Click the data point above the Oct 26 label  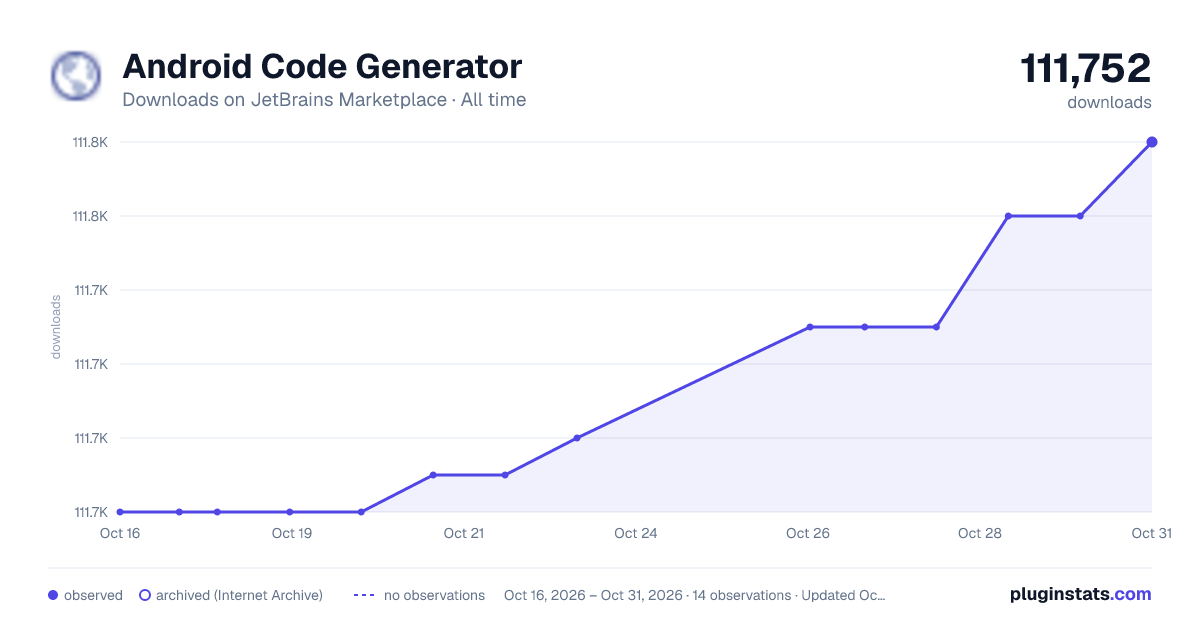click(810, 327)
